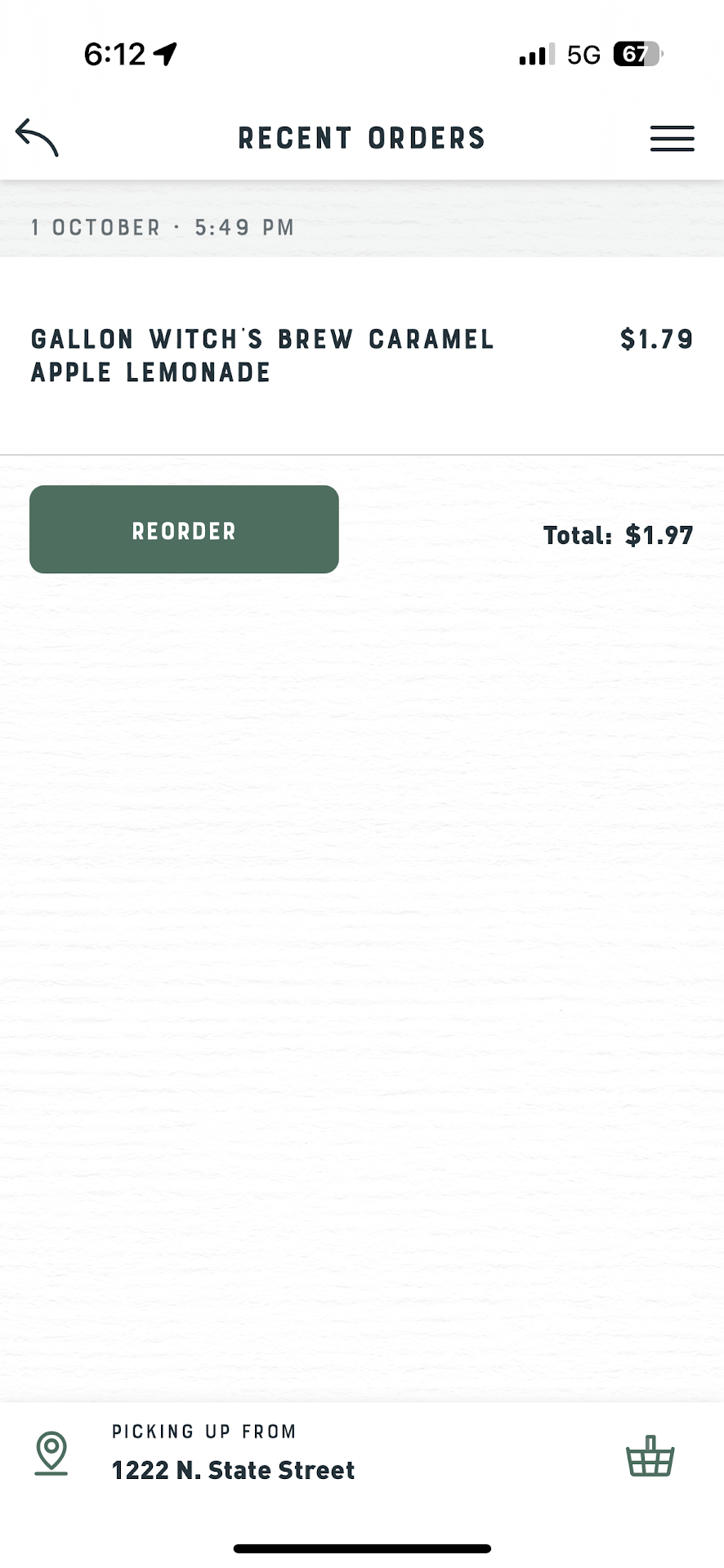The width and height of the screenshot is (724, 1568).
Task: Tap the home indicator bar
Action: 362,1548
